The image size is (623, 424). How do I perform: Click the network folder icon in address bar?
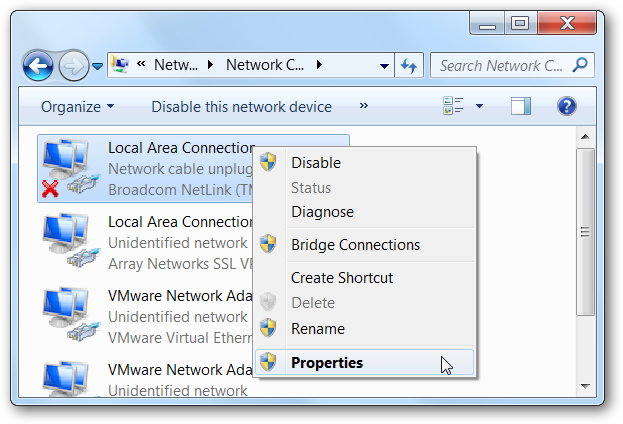(x=120, y=64)
